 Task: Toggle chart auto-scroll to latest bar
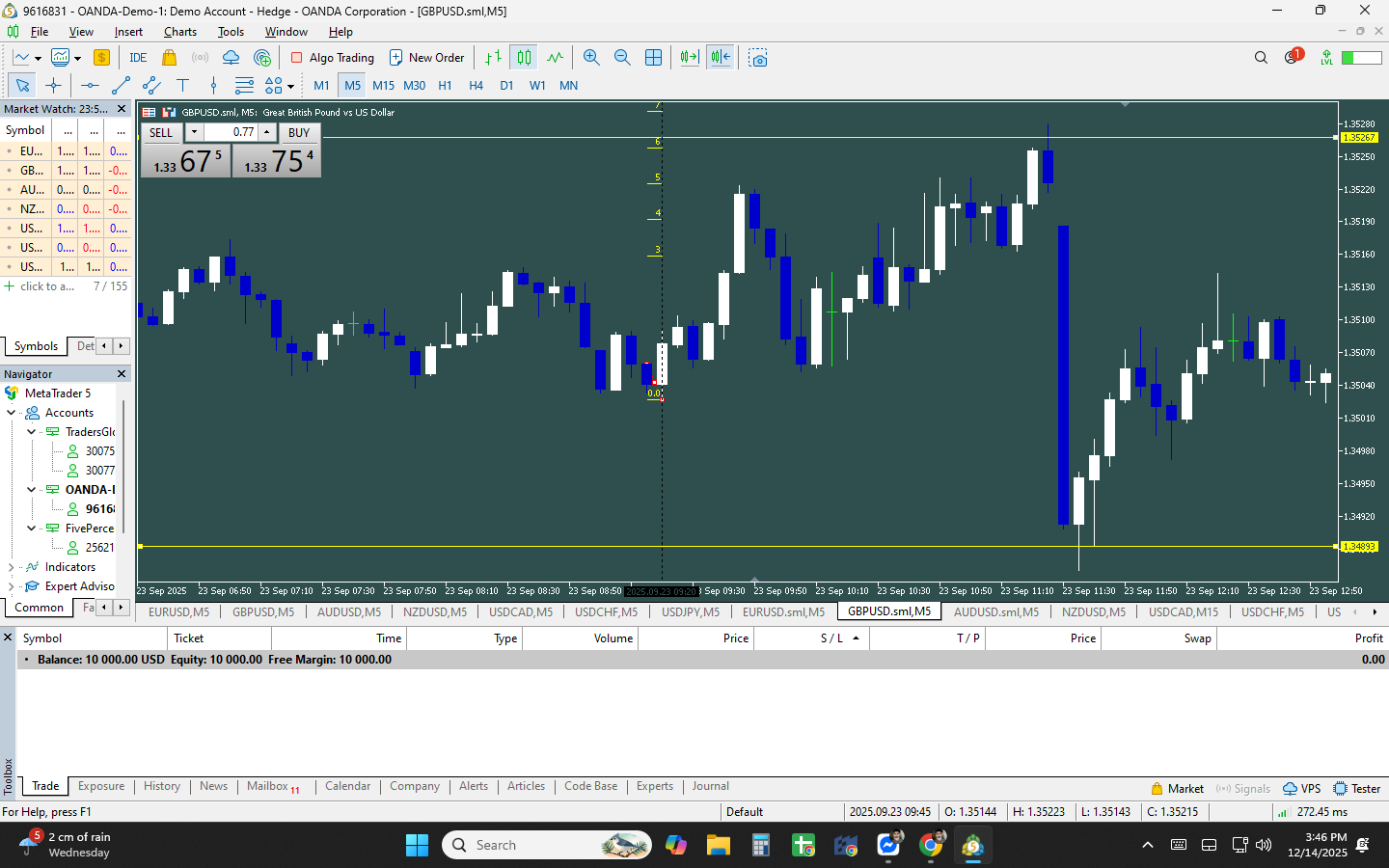pos(690,58)
